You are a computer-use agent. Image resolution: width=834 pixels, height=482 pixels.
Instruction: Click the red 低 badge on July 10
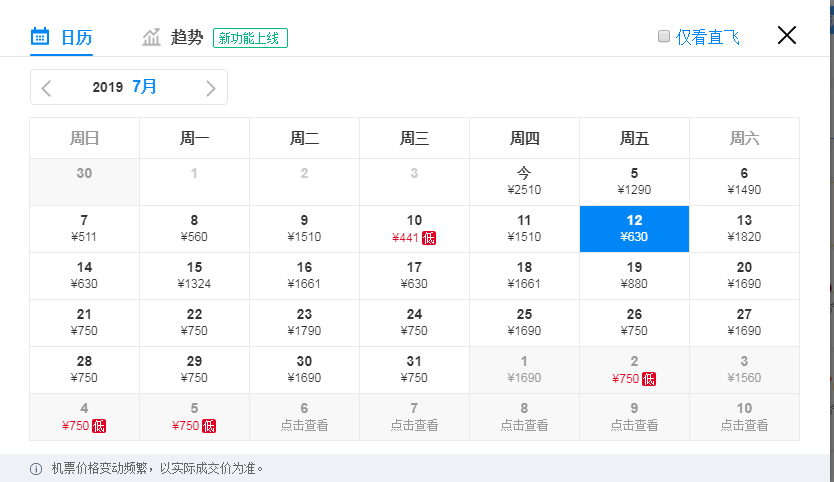tap(429, 237)
